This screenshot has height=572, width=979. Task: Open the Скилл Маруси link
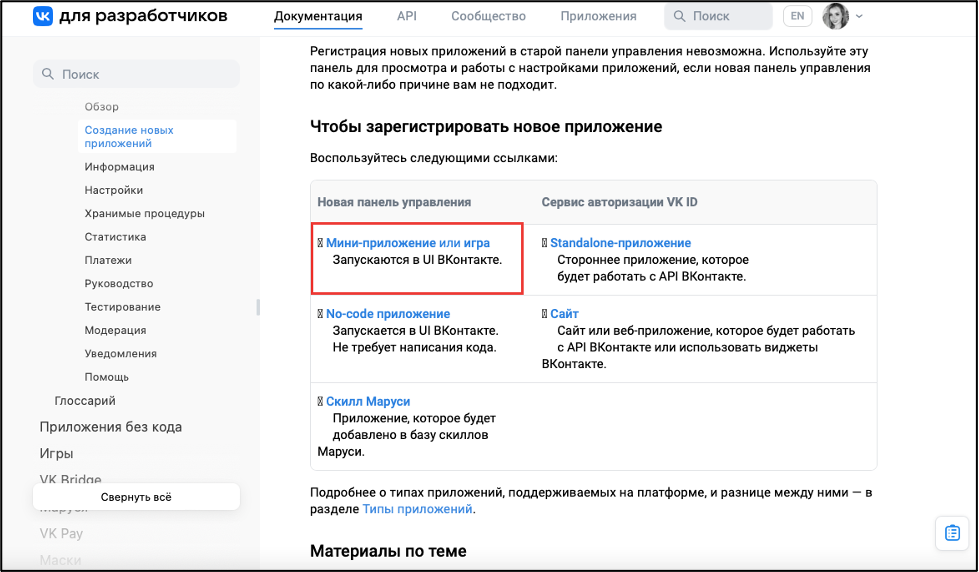tap(368, 402)
